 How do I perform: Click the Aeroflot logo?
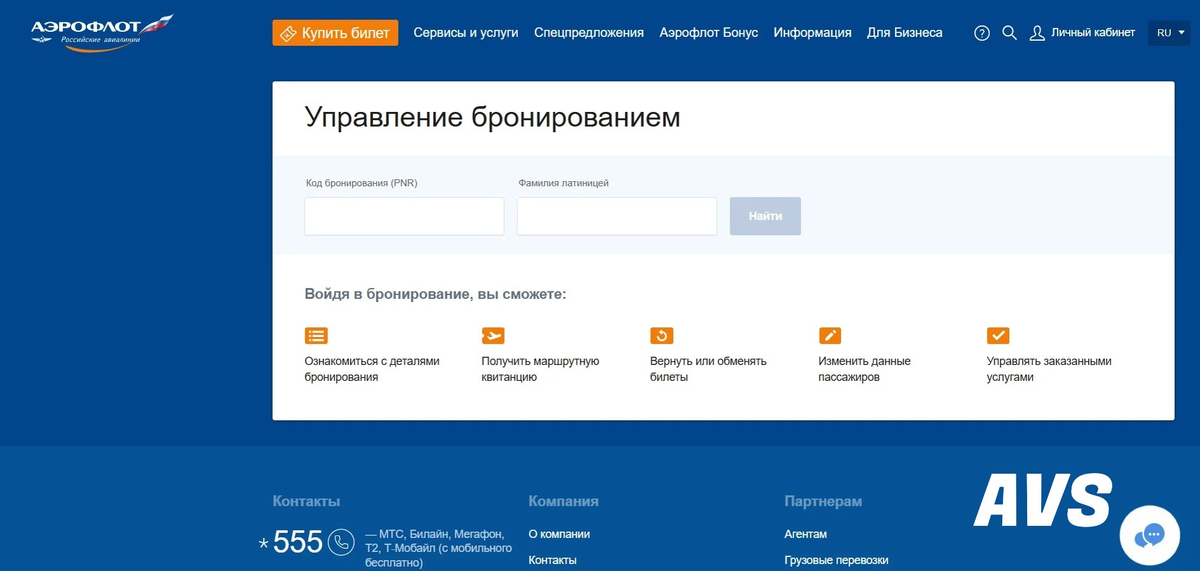click(102, 33)
